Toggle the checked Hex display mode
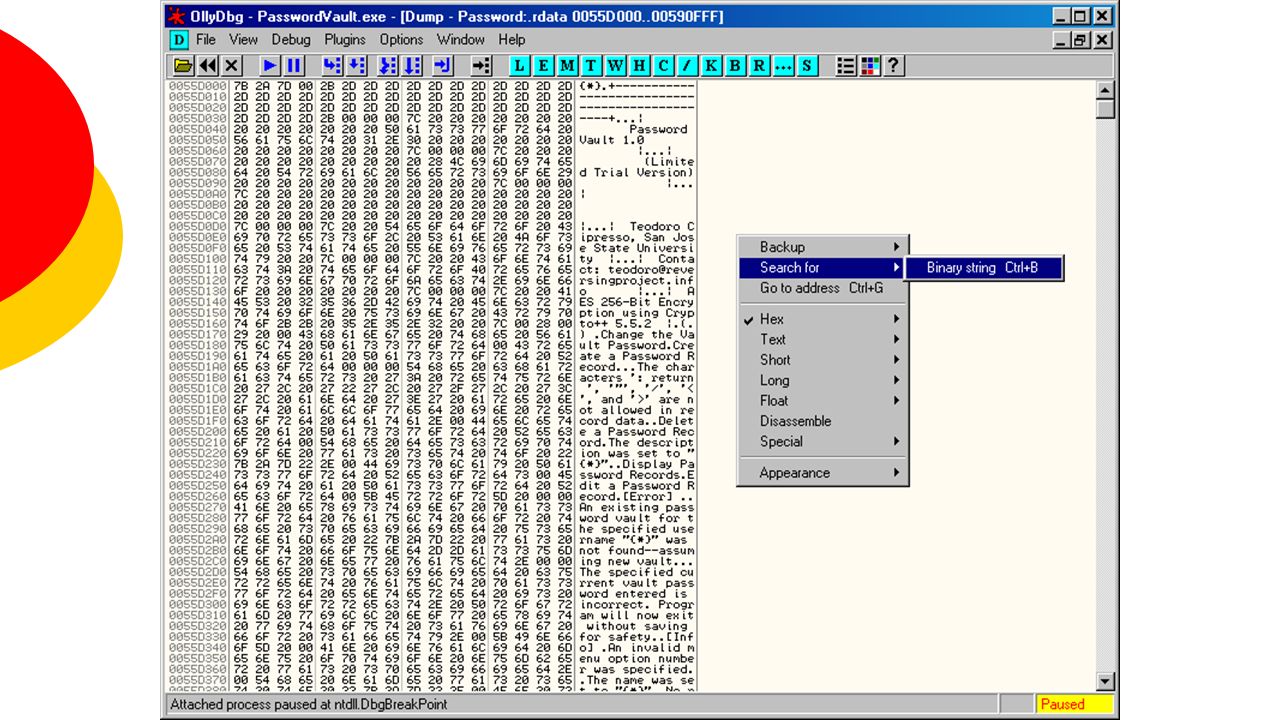The width and height of the screenshot is (1280, 720). coord(822,319)
